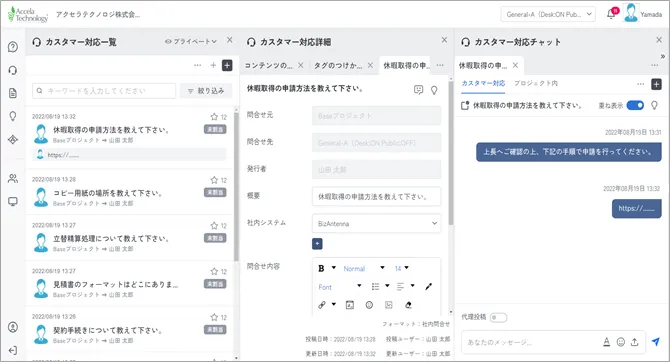
Task: Open the help question-mark icon in left sidebar
Action: [x=13, y=47]
